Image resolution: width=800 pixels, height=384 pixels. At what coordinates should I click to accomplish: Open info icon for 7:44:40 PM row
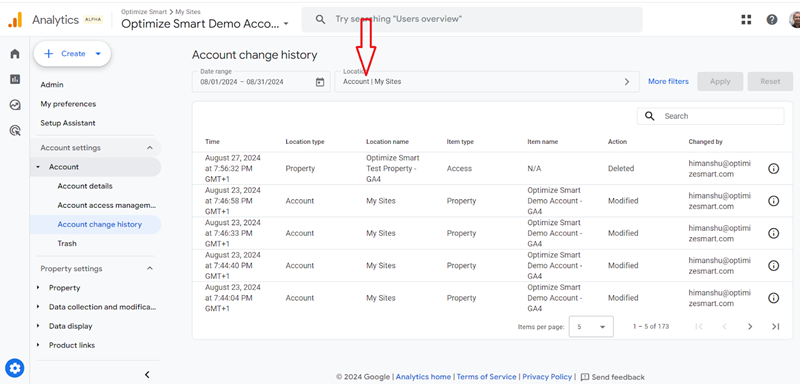coord(773,266)
